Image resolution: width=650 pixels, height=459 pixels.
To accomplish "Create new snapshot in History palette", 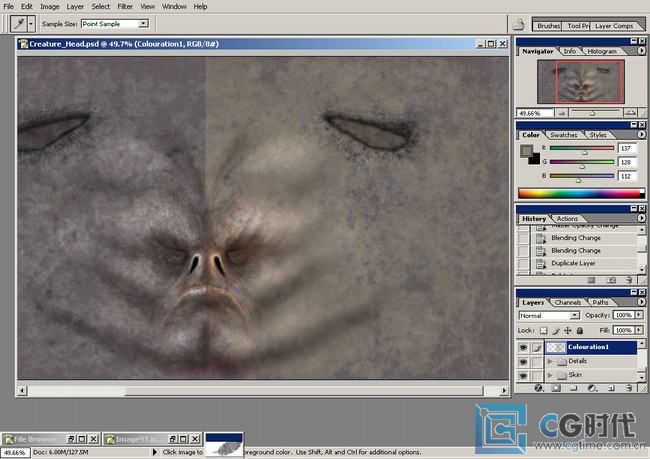I will [x=611, y=280].
